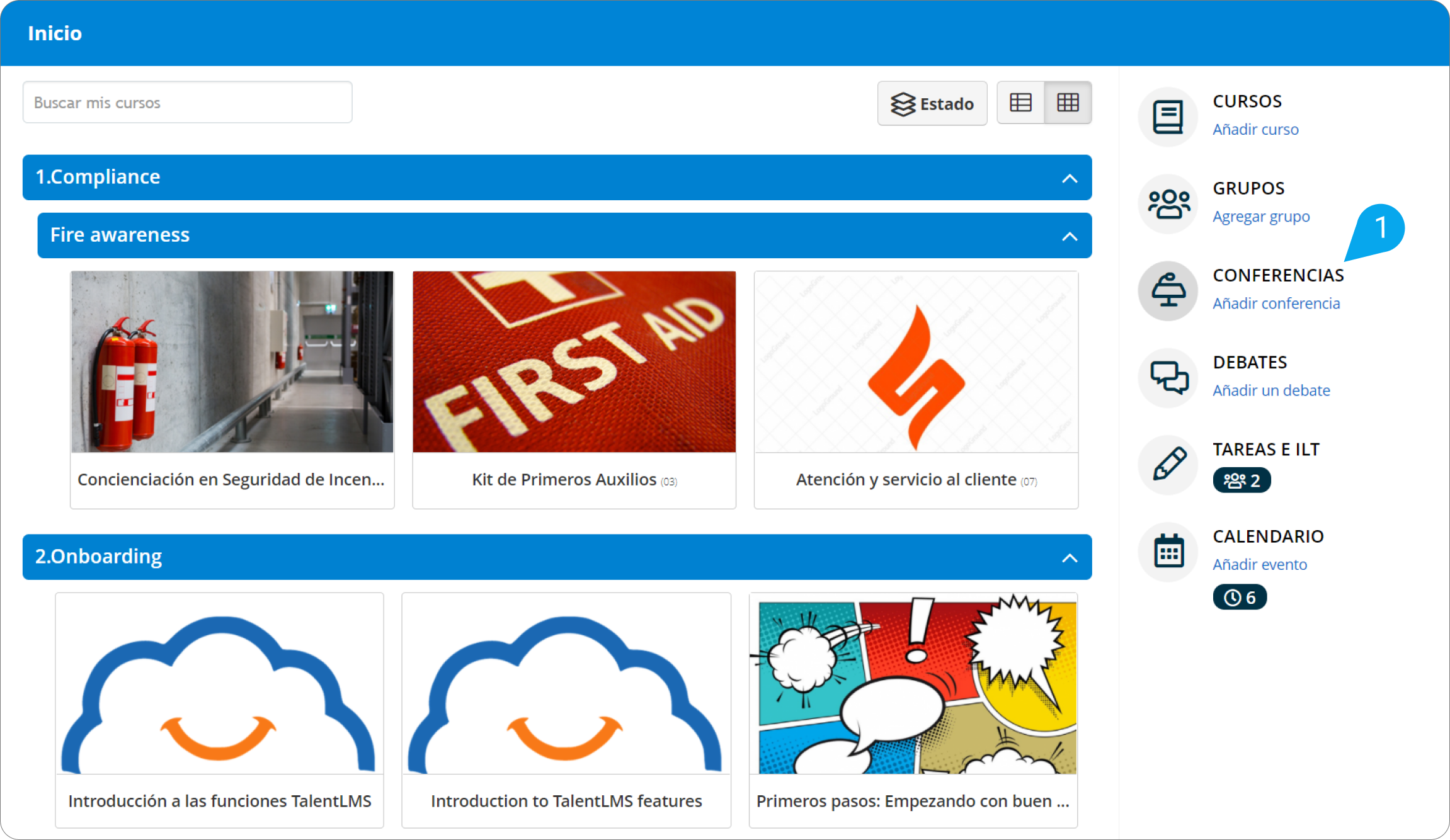Click the Añadir curso link
Viewport: 1450px width, 840px height.
coord(1255,130)
